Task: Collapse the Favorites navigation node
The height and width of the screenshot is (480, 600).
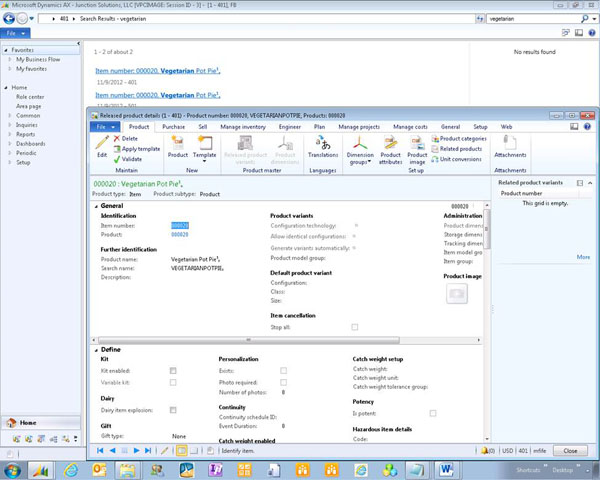Action: coord(6,50)
